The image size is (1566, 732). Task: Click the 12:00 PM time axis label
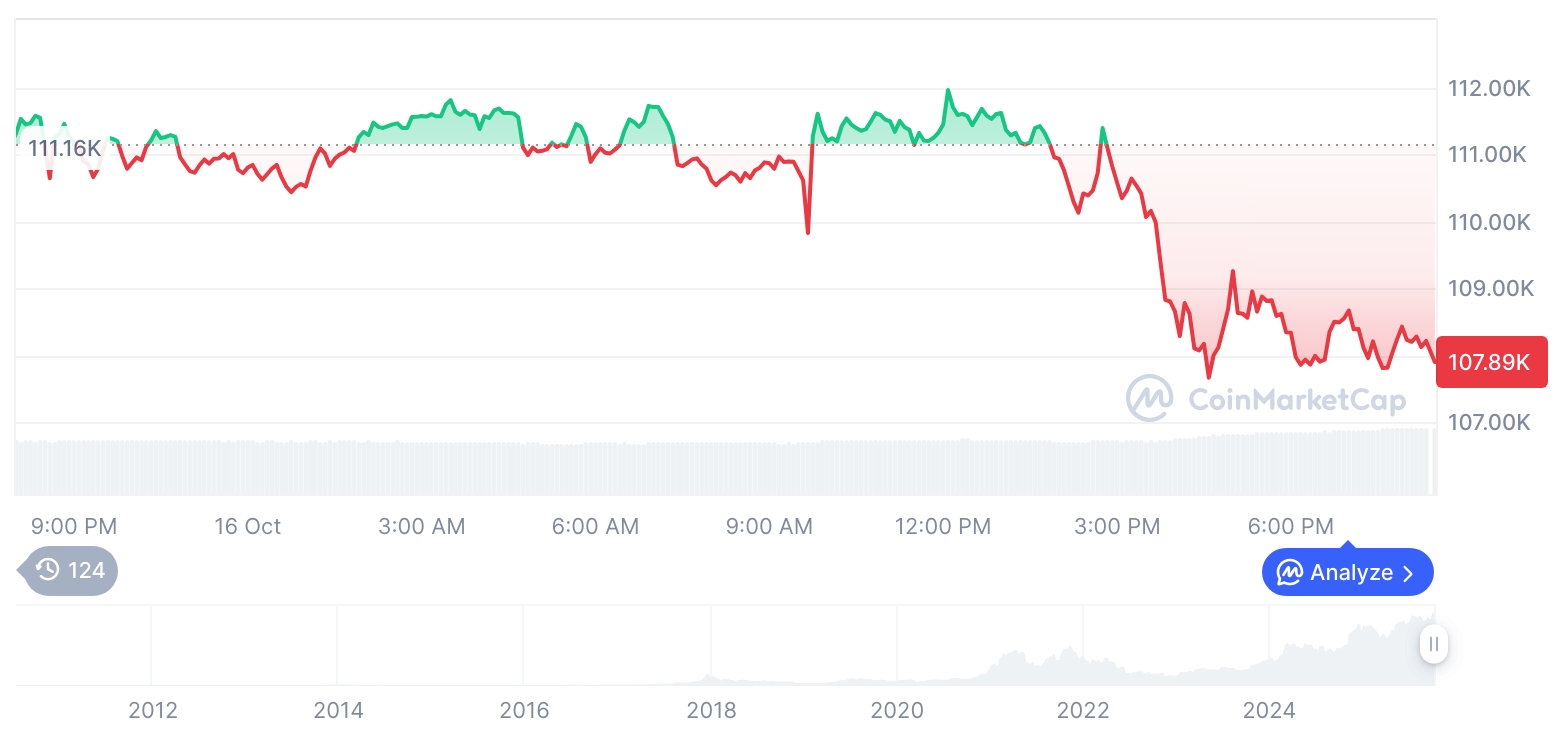[x=942, y=527]
